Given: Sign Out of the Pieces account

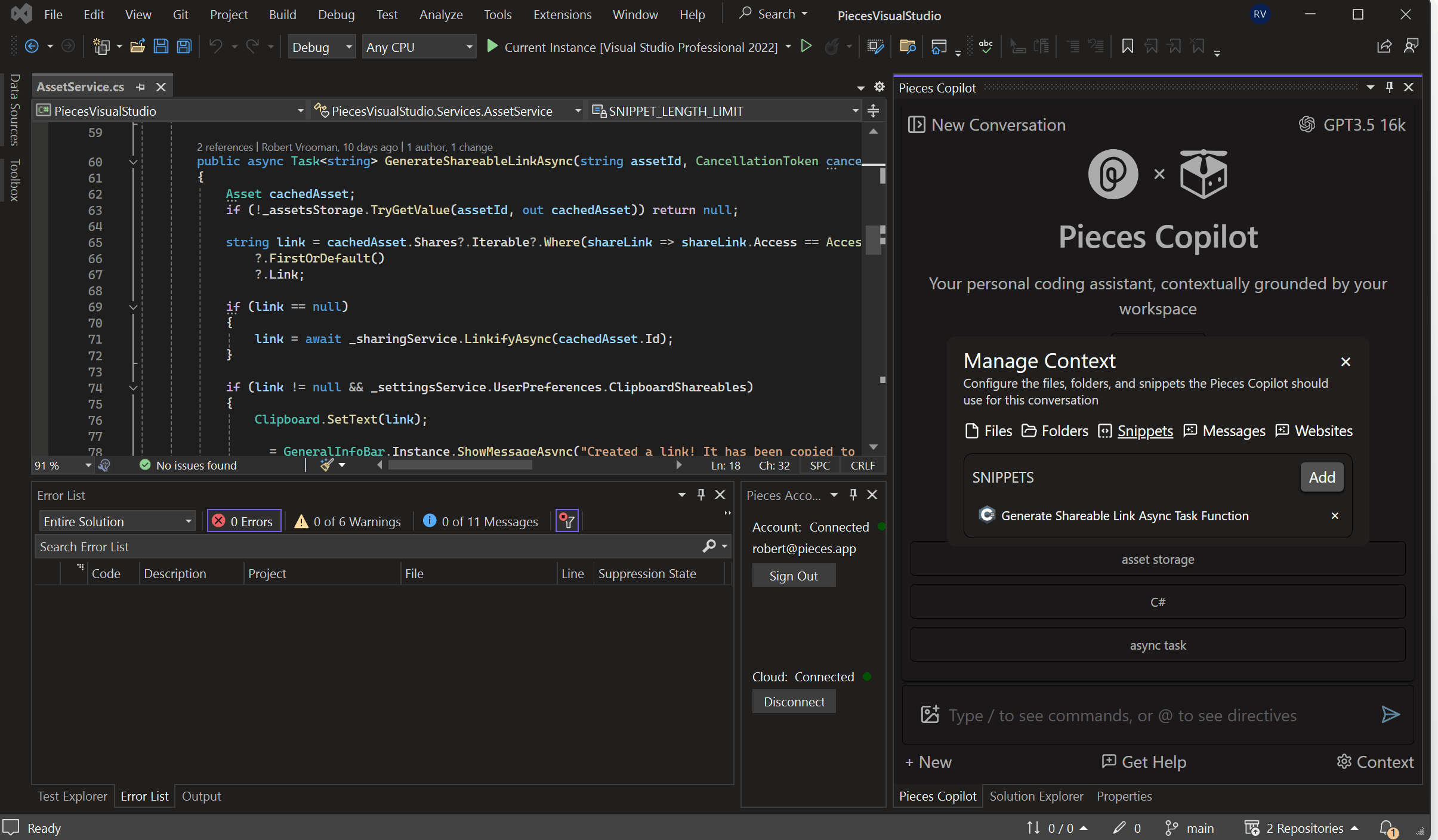Looking at the screenshot, I should (794, 575).
